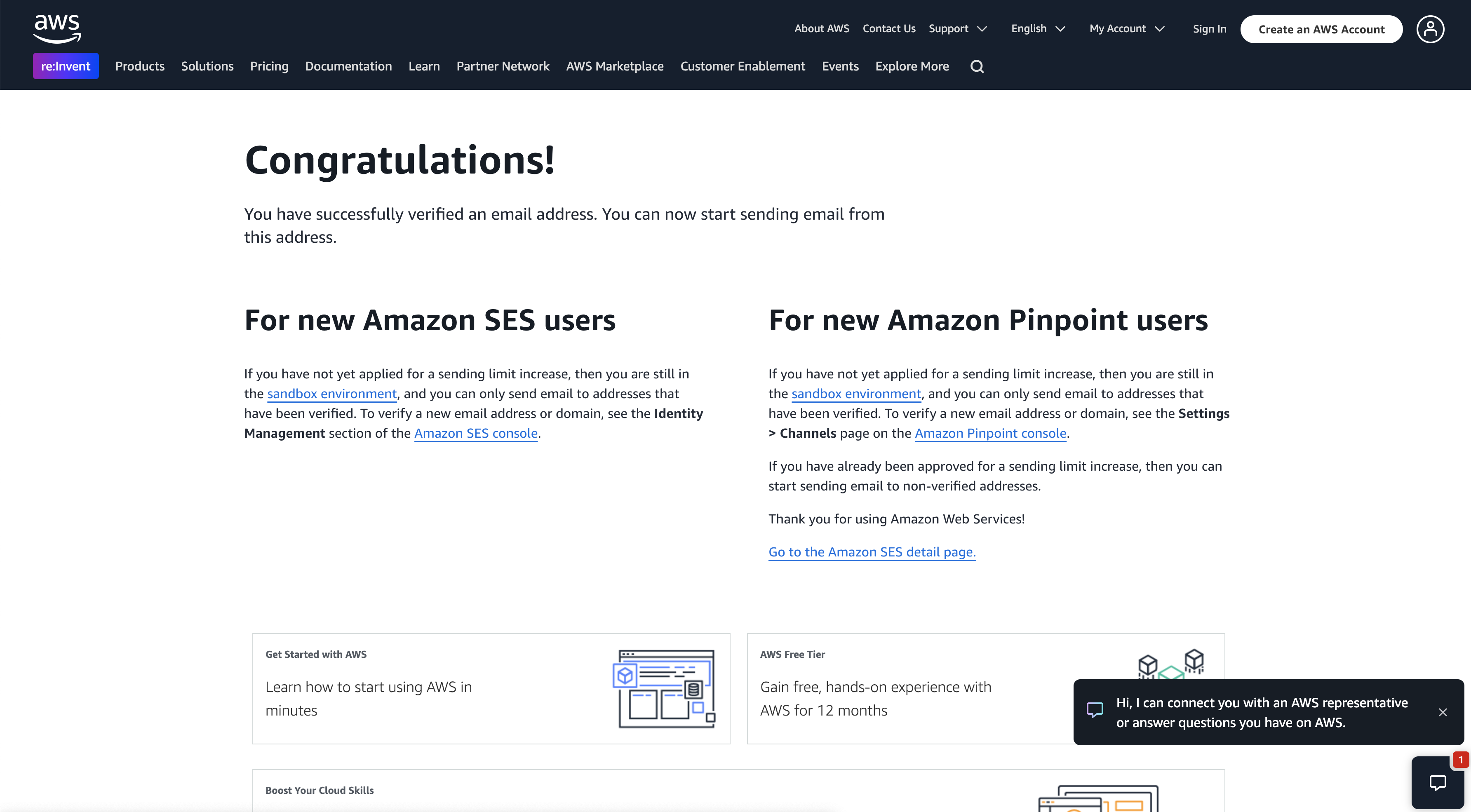The height and width of the screenshot is (812, 1471).
Task: Click the re:Invent badge
Action: point(65,66)
